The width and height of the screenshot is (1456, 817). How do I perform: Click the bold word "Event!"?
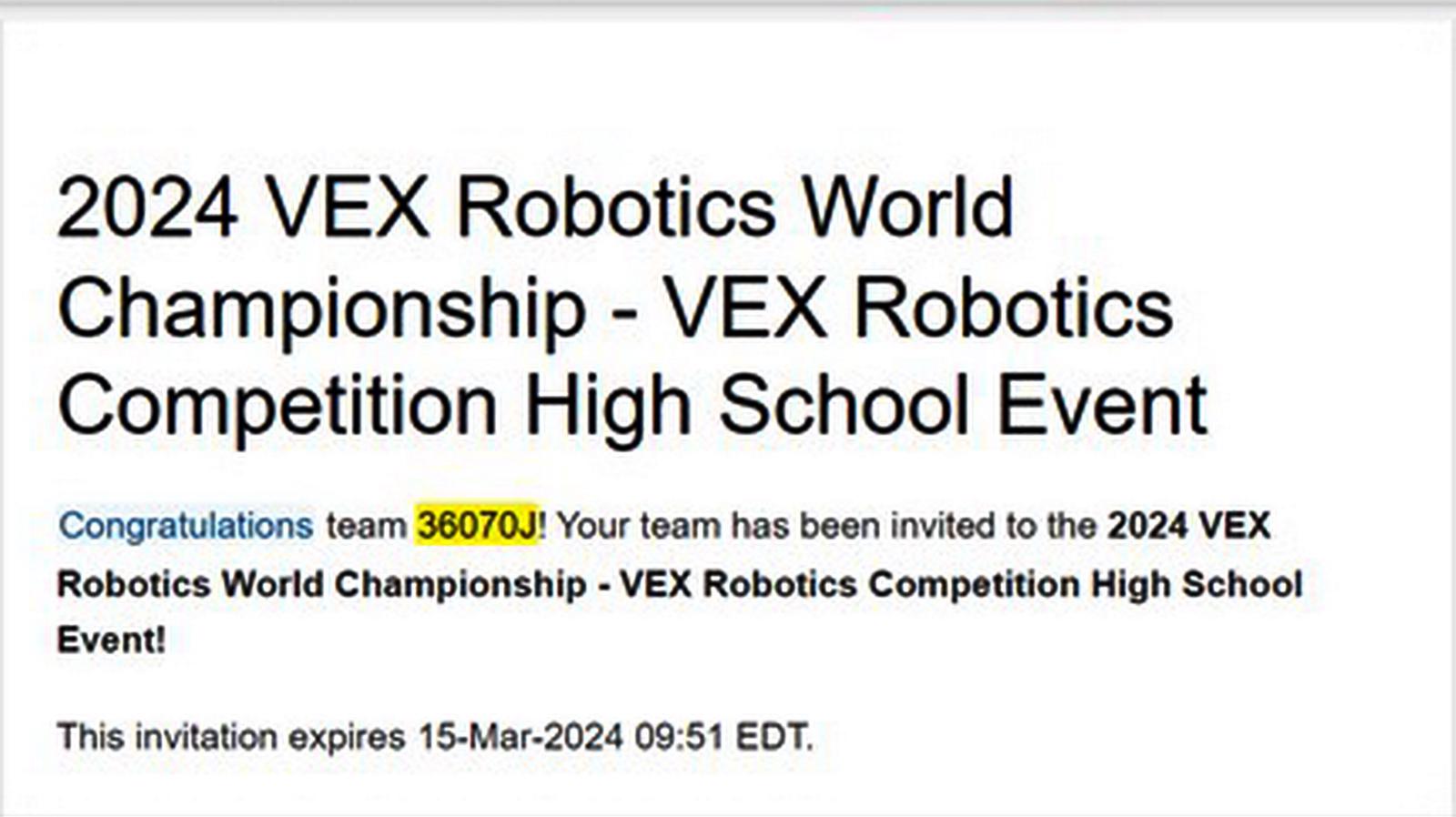coord(111,640)
